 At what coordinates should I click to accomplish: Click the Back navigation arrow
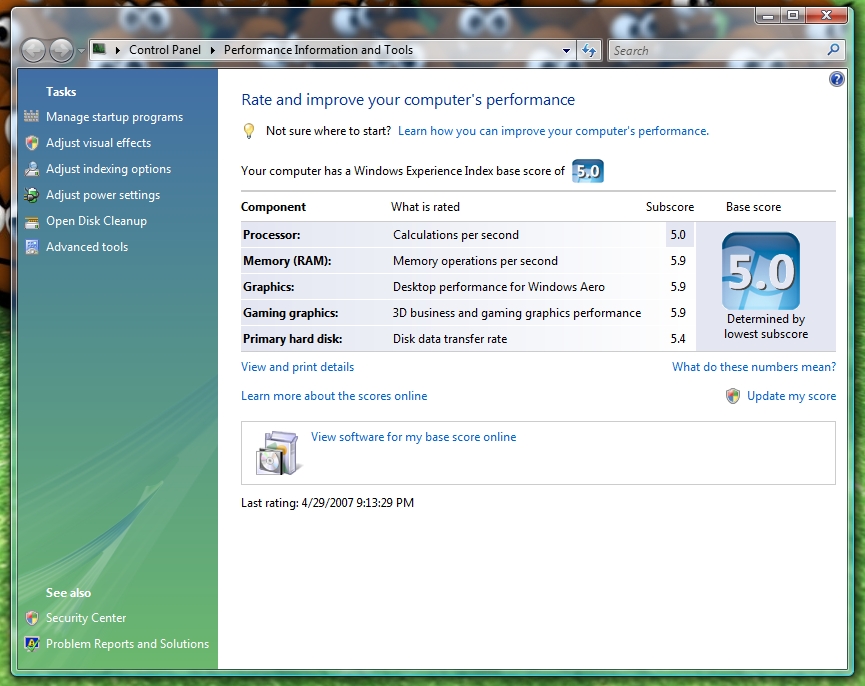33,51
